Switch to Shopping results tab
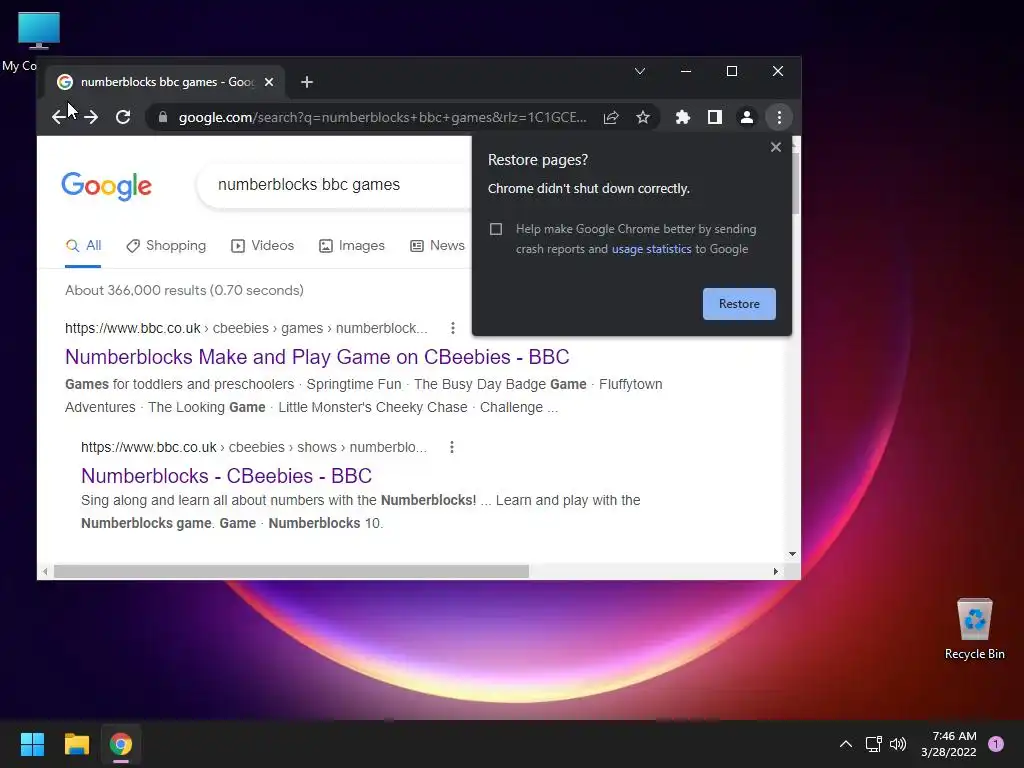1024x768 pixels. [166, 246]
